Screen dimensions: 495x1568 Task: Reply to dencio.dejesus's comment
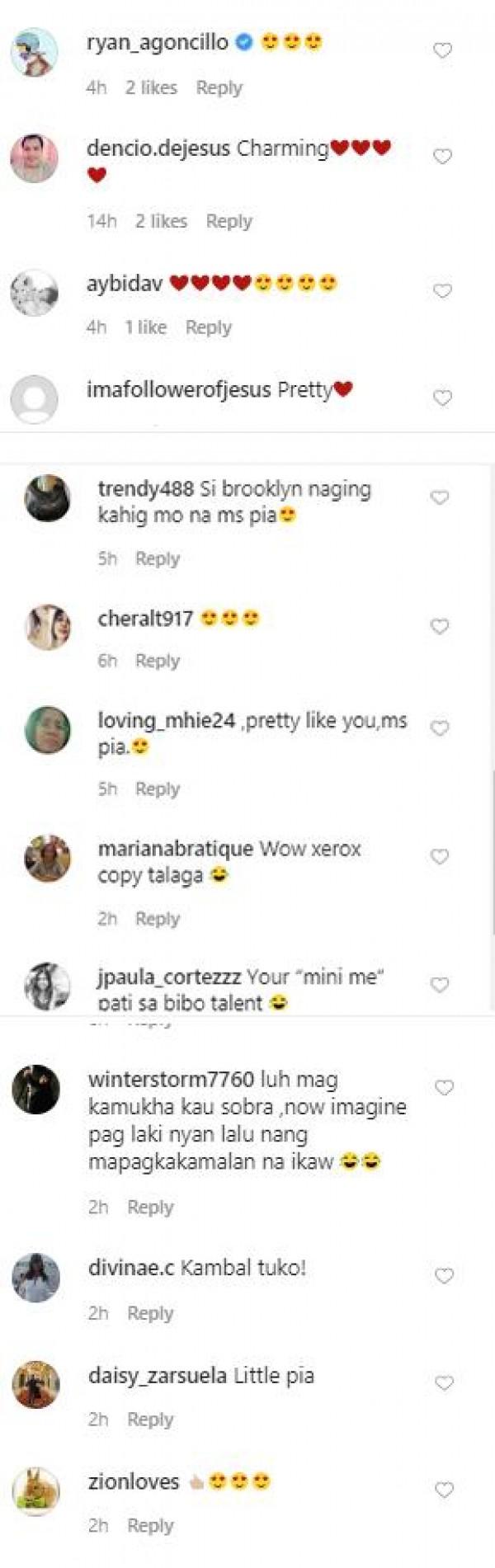229,221
